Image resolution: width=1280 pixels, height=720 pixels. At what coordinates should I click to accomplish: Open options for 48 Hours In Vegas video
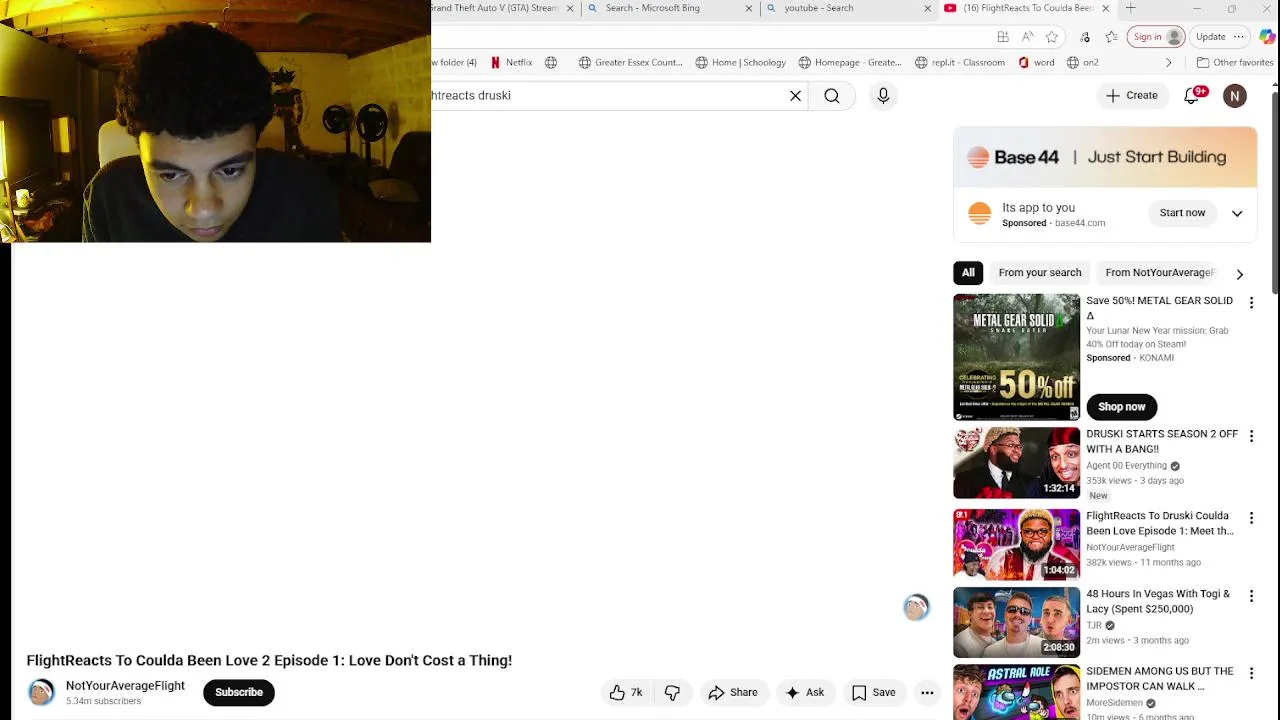point(1251,596)
